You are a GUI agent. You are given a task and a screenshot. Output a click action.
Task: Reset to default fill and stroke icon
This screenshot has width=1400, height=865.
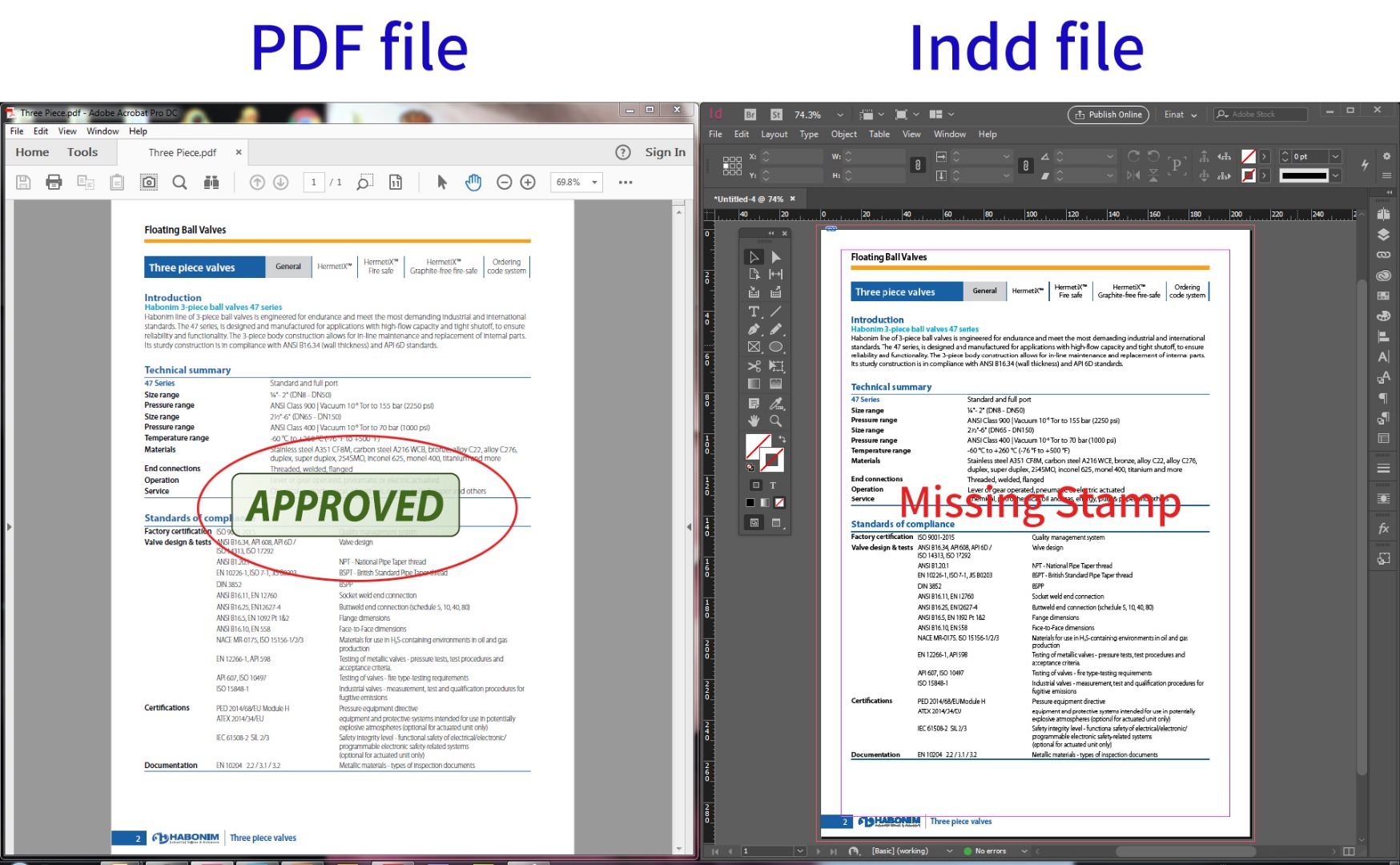pyautogui.click(x=750, y=467)
